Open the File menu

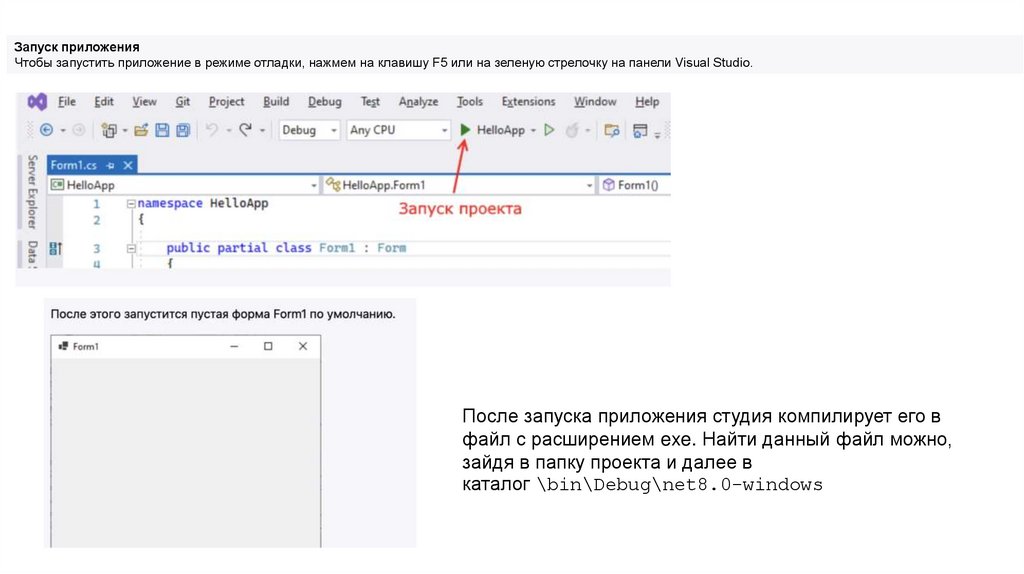(67, 101)
